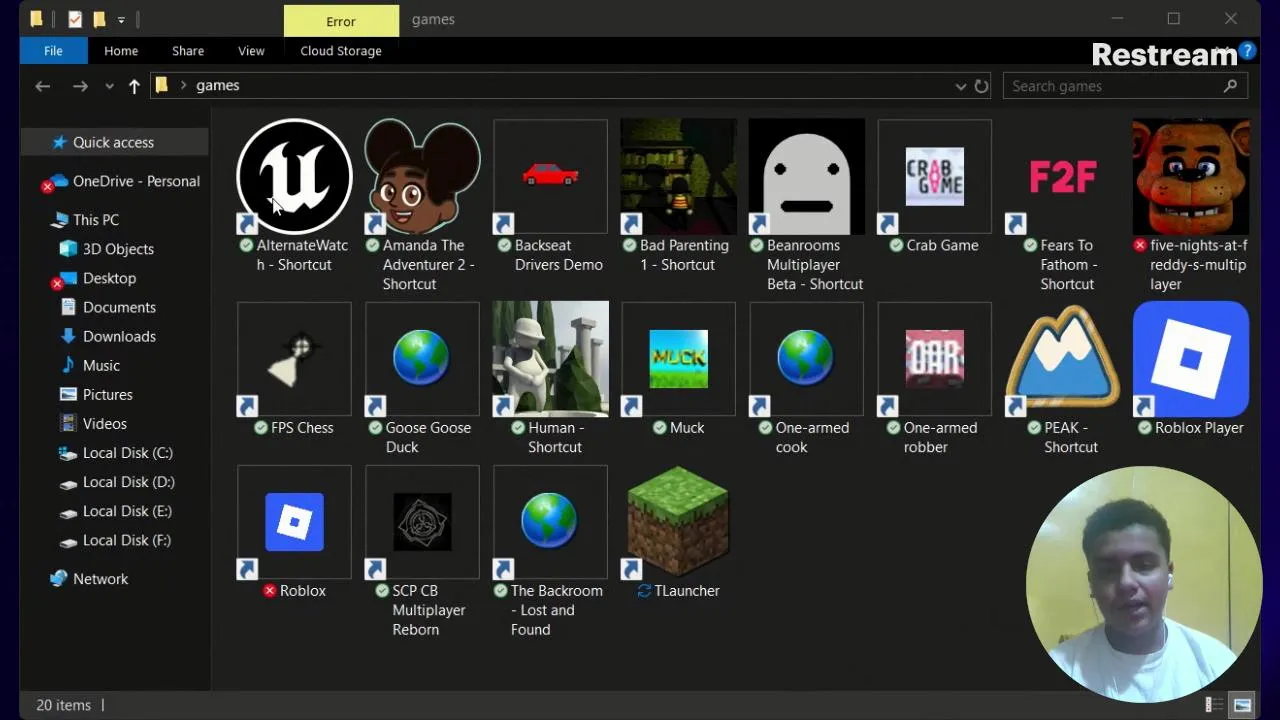Click the games address bar path
Screen dimensions: 1280x720
click(x=217, y=86)
